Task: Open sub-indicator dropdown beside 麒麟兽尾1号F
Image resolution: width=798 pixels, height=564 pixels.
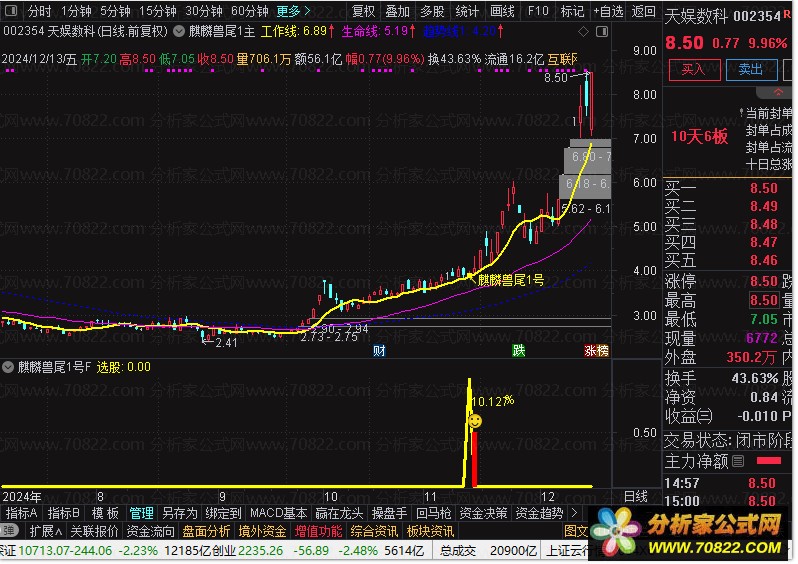Action: click(8, 367)
